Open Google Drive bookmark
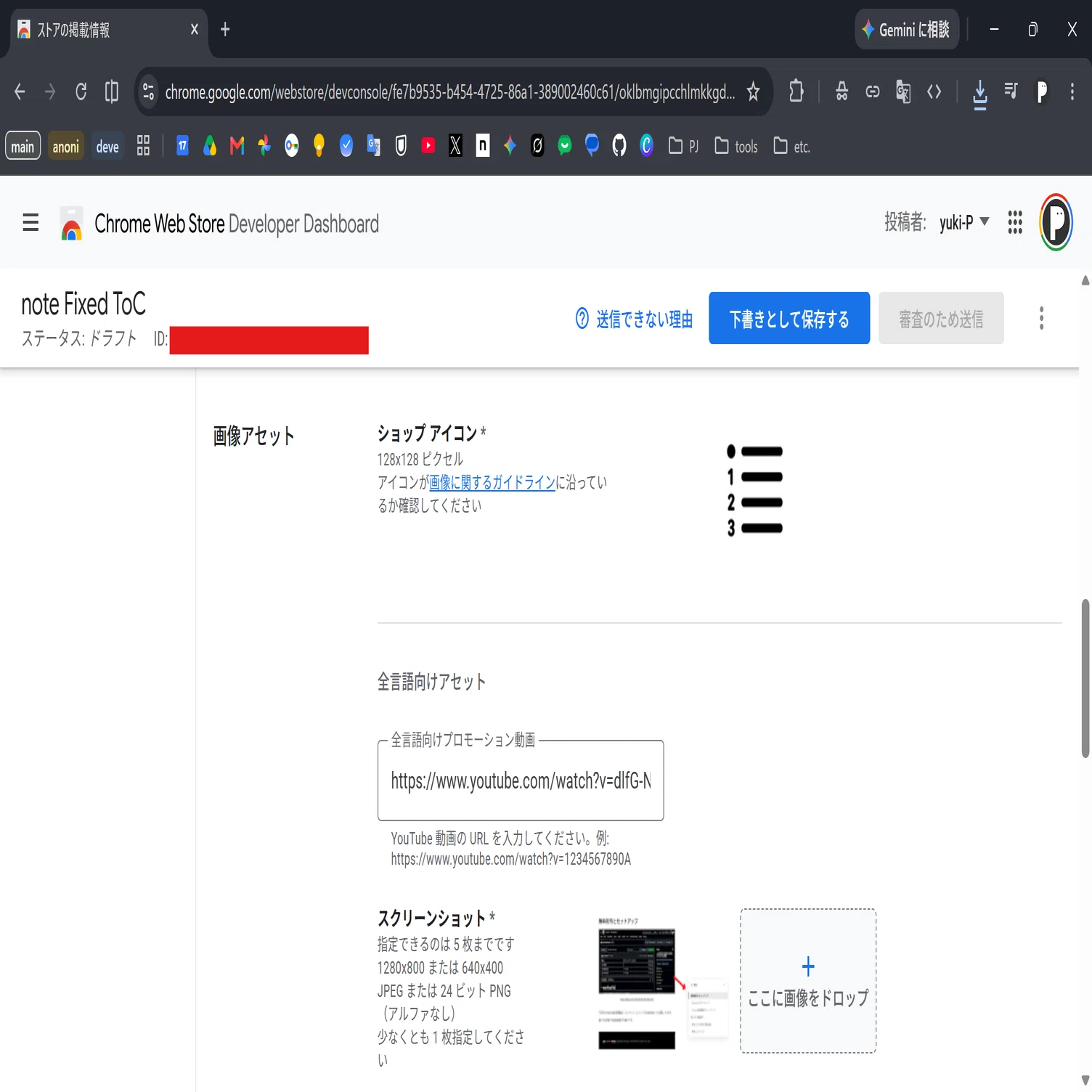The image size is (1092, 1092). coord(210,146)
